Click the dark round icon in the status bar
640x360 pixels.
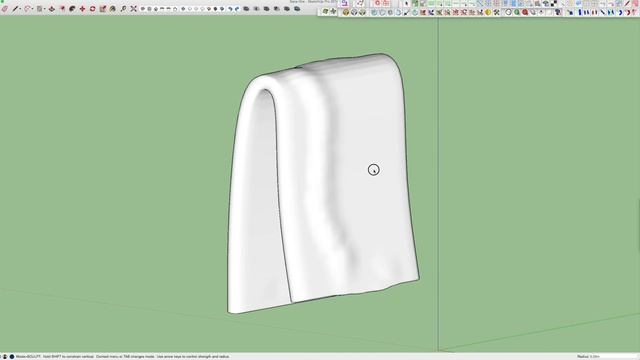click(x=12, y=357)
